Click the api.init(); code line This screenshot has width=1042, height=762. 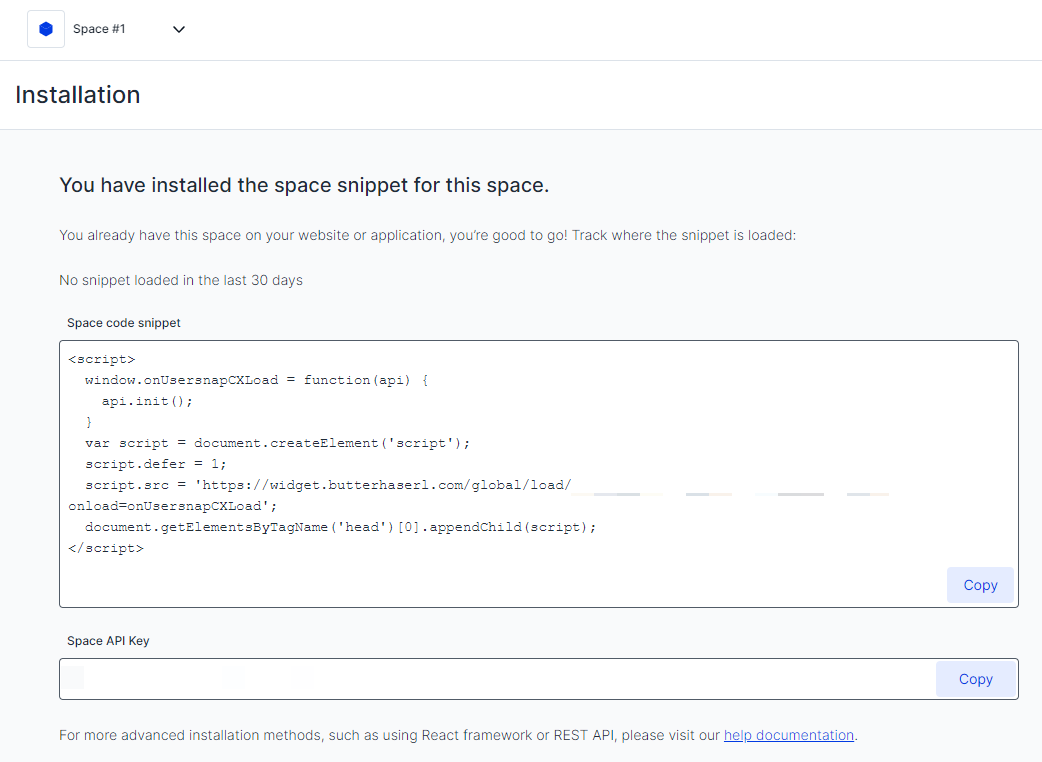(x=147, y=401)
